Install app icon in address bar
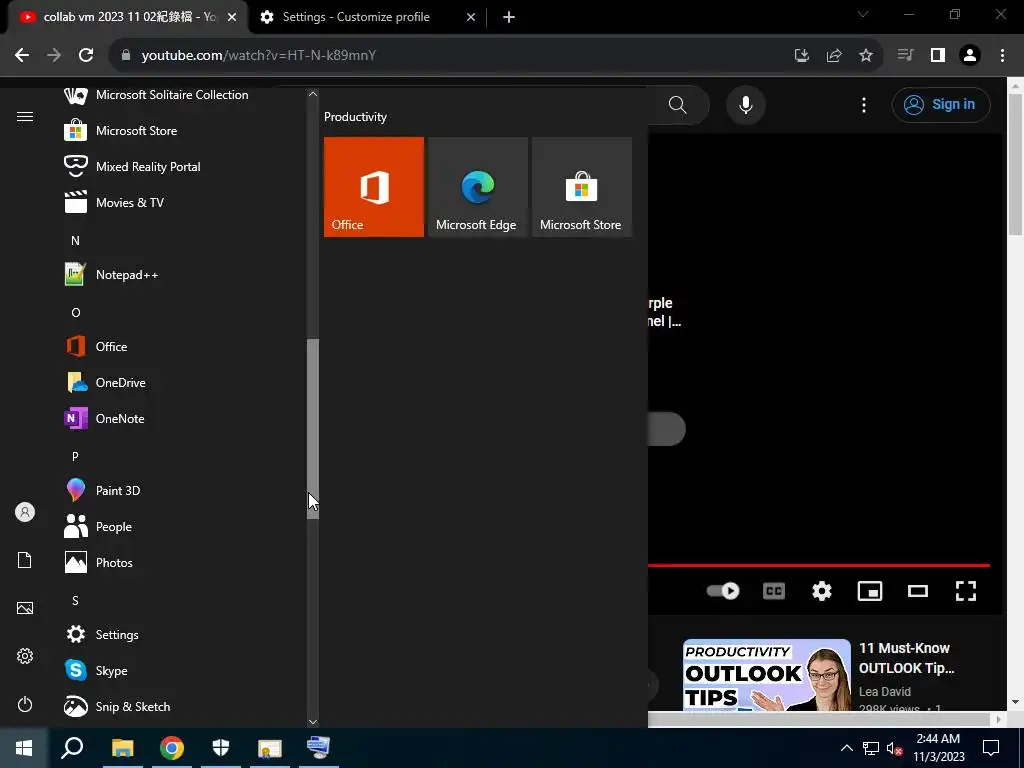Screen dimensions: 1024x768 [802, 56]
